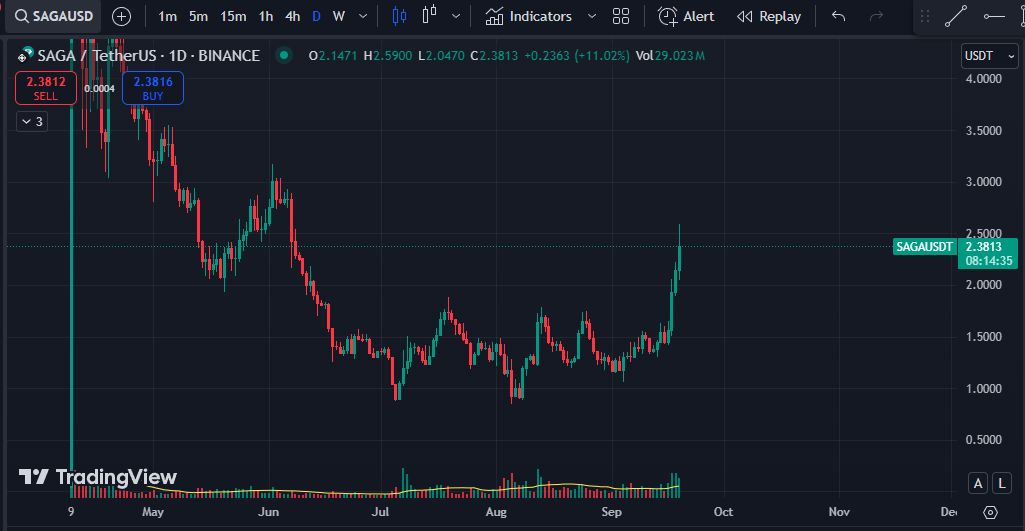Open chart settings gear icon
Screen dimensions: 1025x531
tap(990, 512)
